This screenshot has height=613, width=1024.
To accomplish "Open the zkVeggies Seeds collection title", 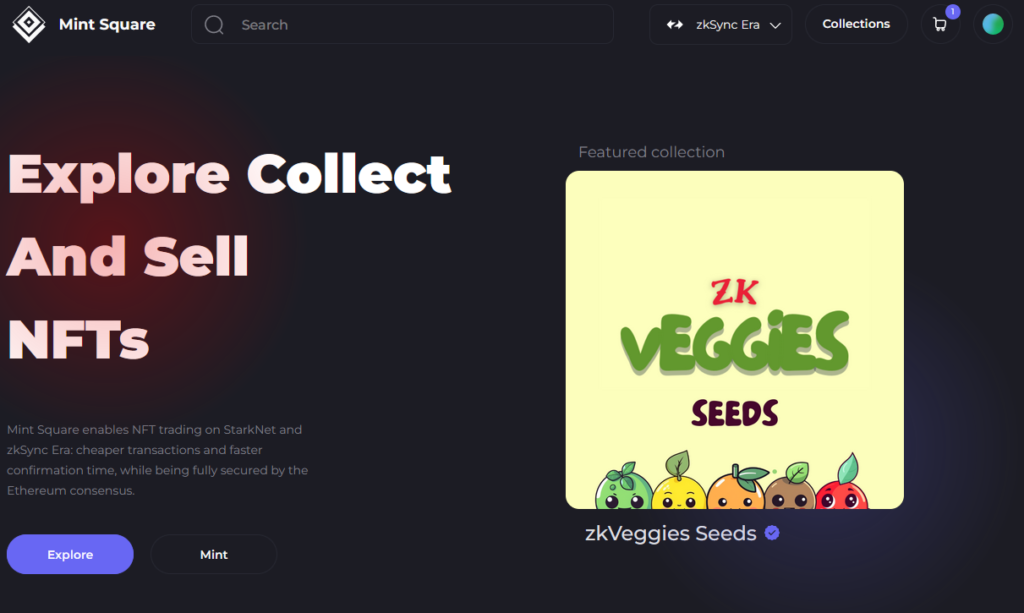I will tap(671, 533).
